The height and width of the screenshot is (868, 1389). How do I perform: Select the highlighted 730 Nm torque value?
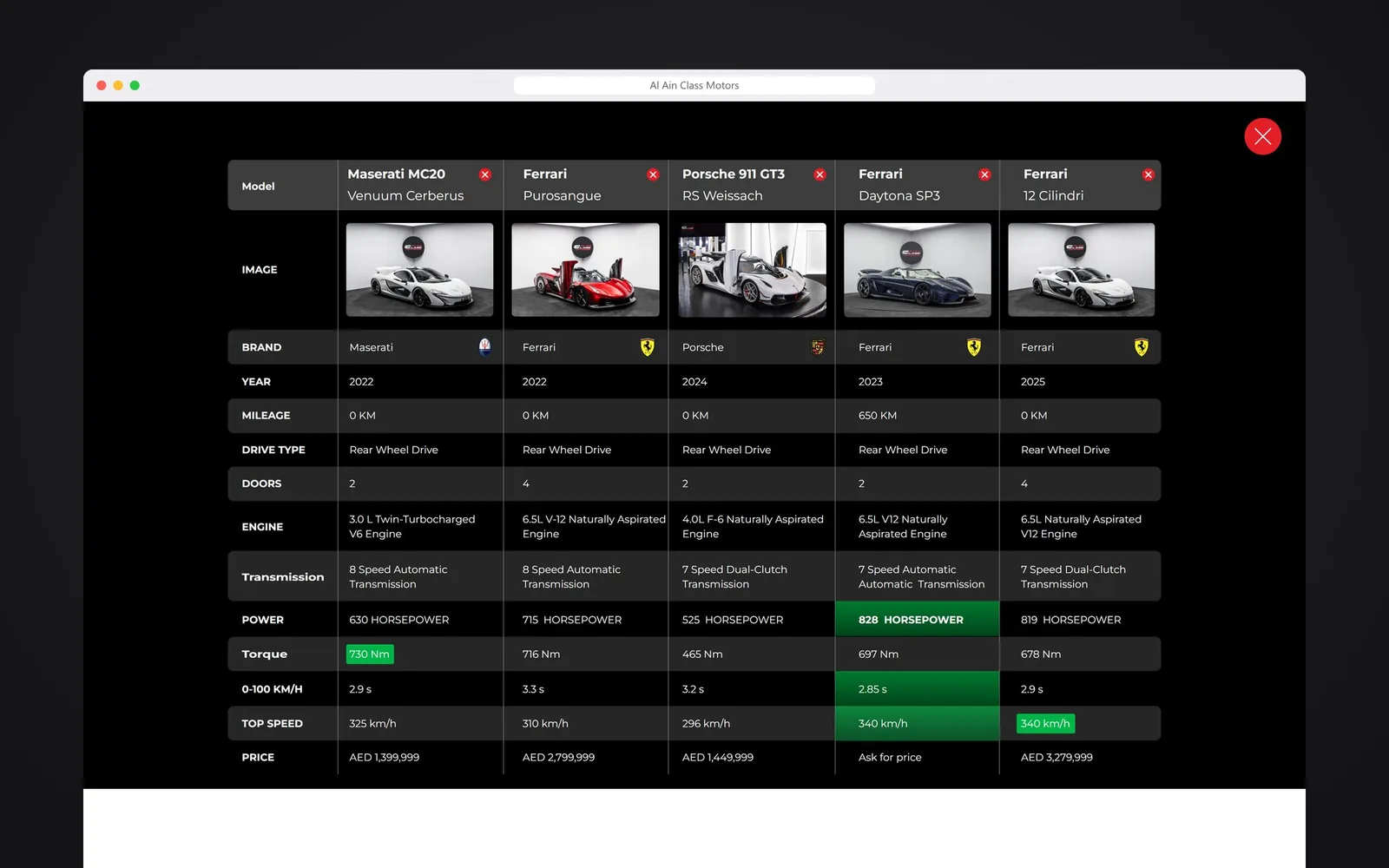click(370, 654)
